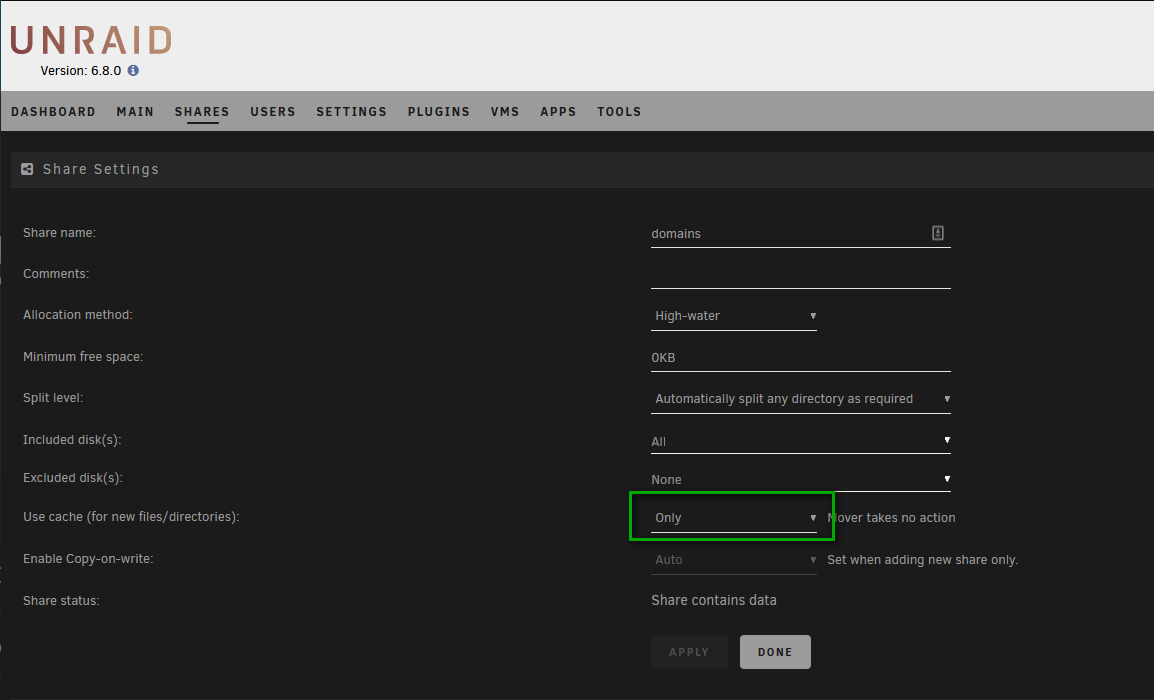Image resolution: width=1154 pixels, height=700 pixels.
Task: Click the 'Enable Copy-on-write:' label
Action: click(88, 559)
